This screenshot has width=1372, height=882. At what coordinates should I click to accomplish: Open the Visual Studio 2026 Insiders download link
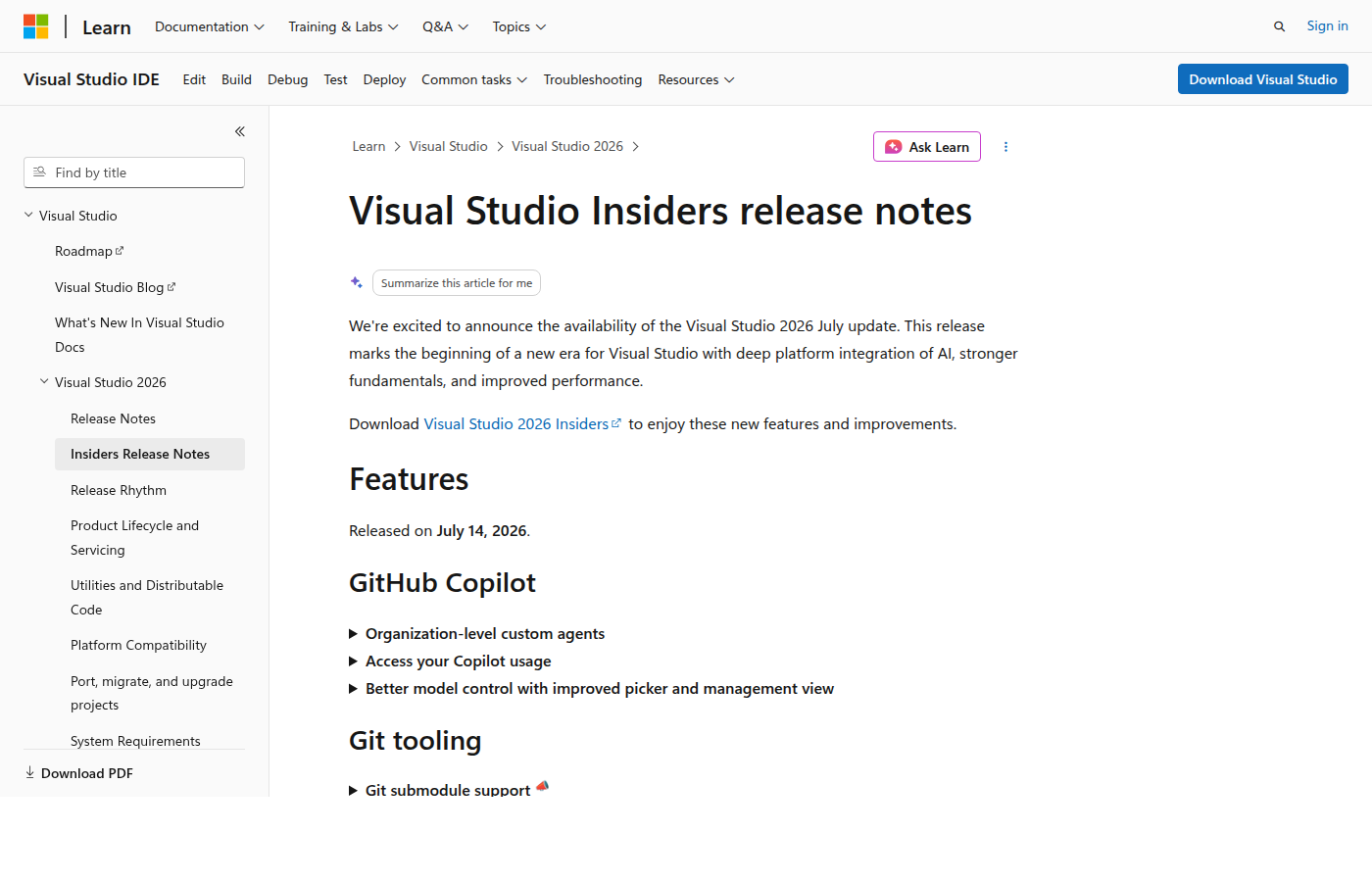[x=522, y=423]
